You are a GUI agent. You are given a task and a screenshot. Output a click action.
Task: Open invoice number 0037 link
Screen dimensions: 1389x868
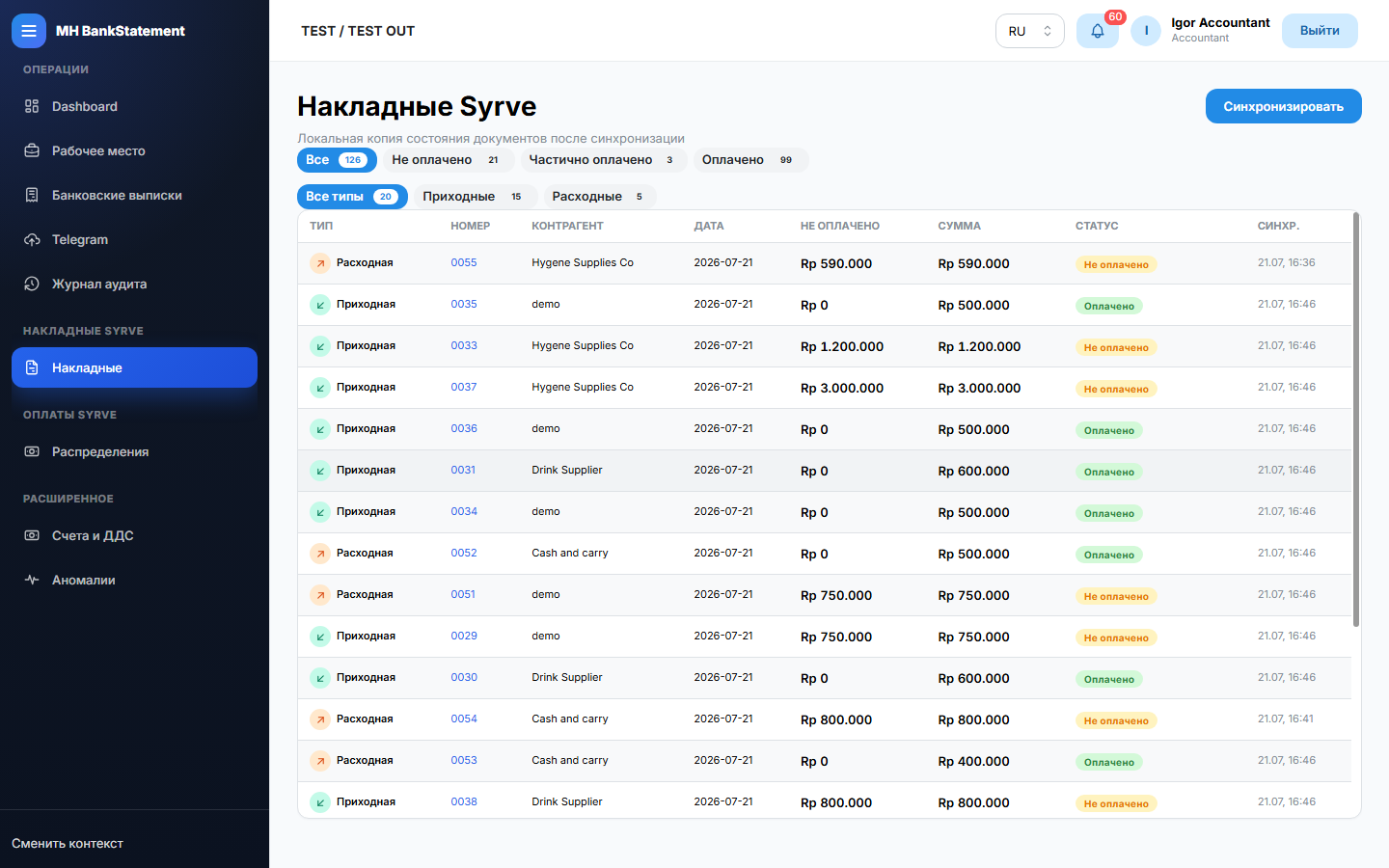pyautogui.click(x=464, y=387)
